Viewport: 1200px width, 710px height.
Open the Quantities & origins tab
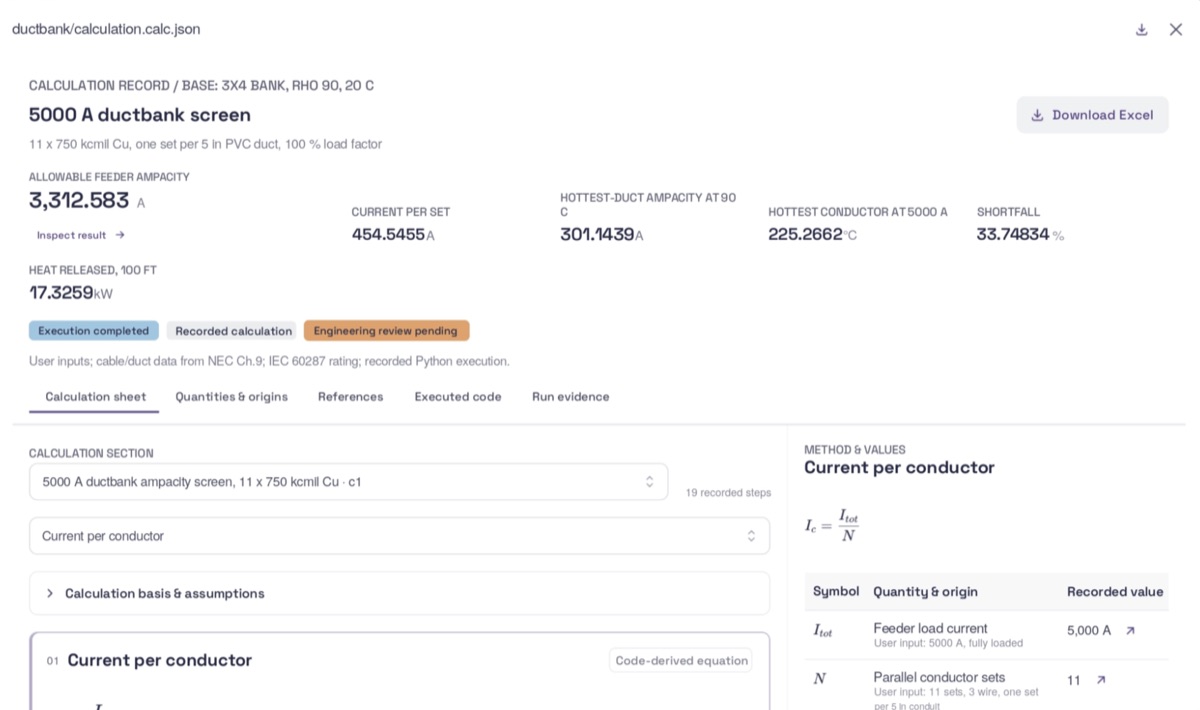(x=232, y=397)
